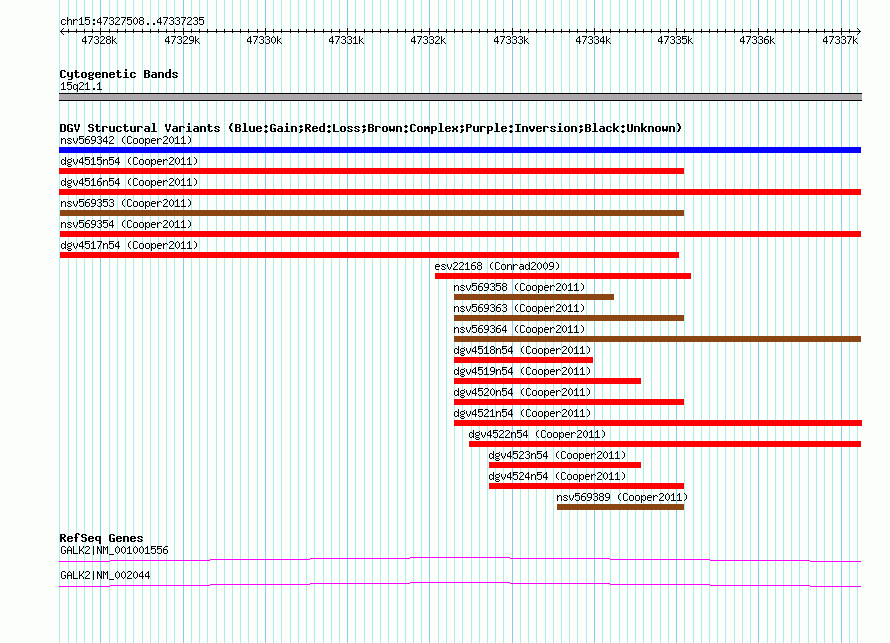Click the brown nsv569364 variant bar

coord(657,339)
